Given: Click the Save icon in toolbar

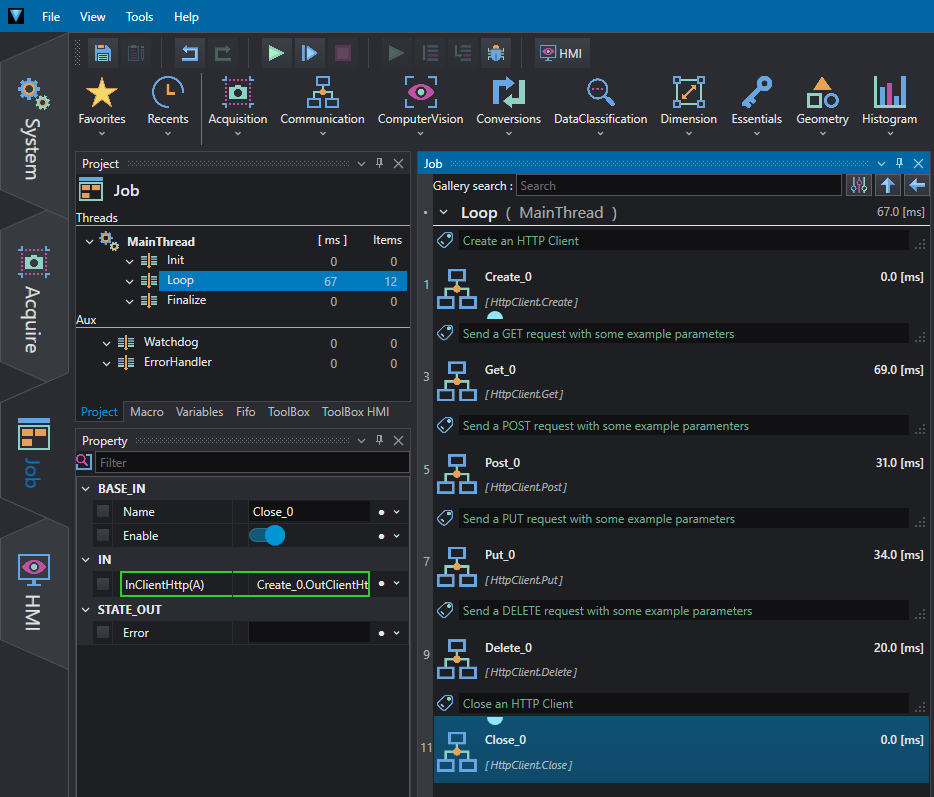Looking at the screenshot, I should click(103, 53).
